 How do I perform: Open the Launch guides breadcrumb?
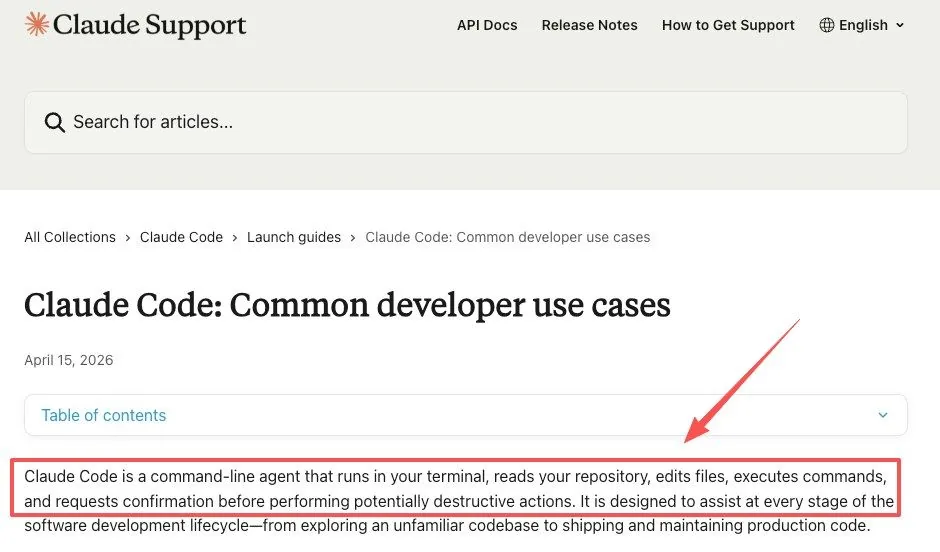[294, 237]
